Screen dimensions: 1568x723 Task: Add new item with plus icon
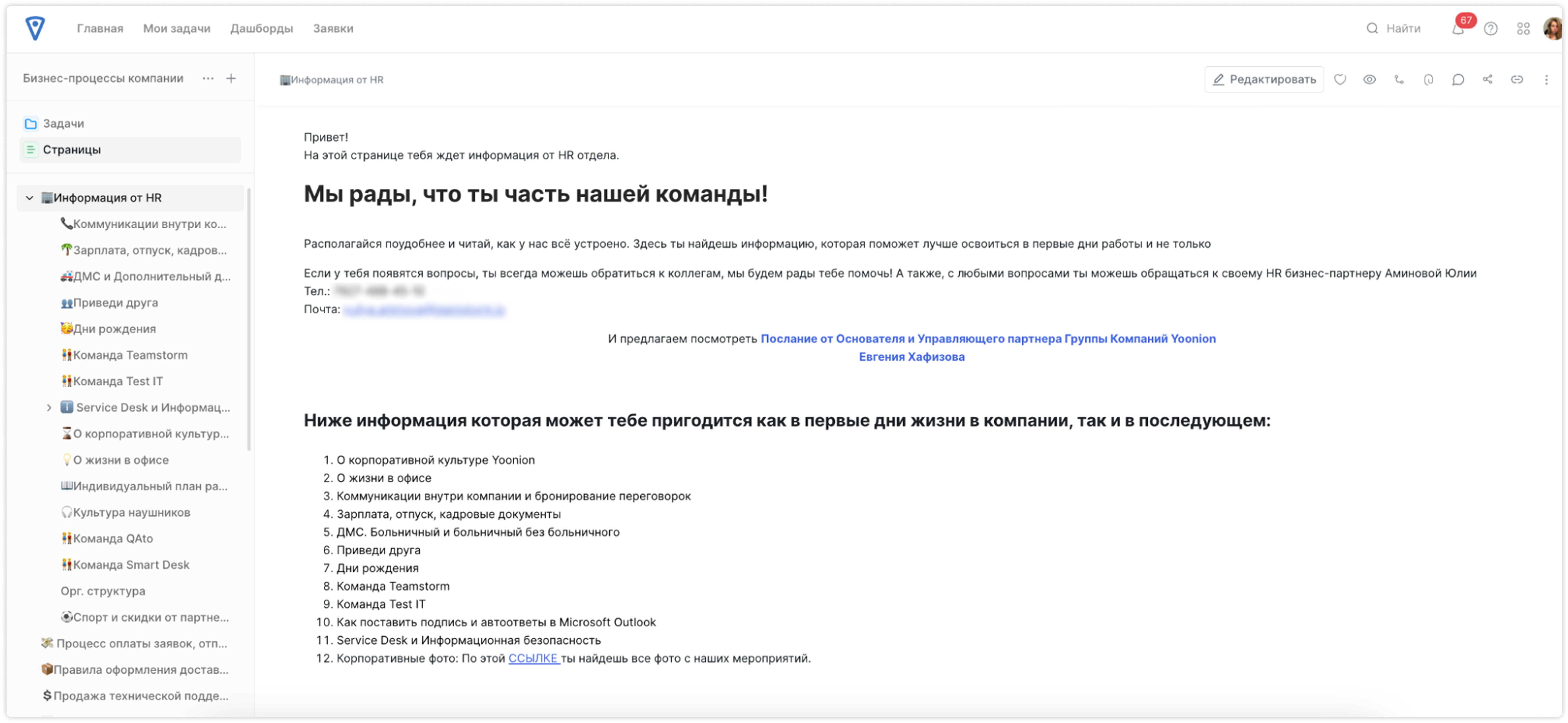pos(231,79)
